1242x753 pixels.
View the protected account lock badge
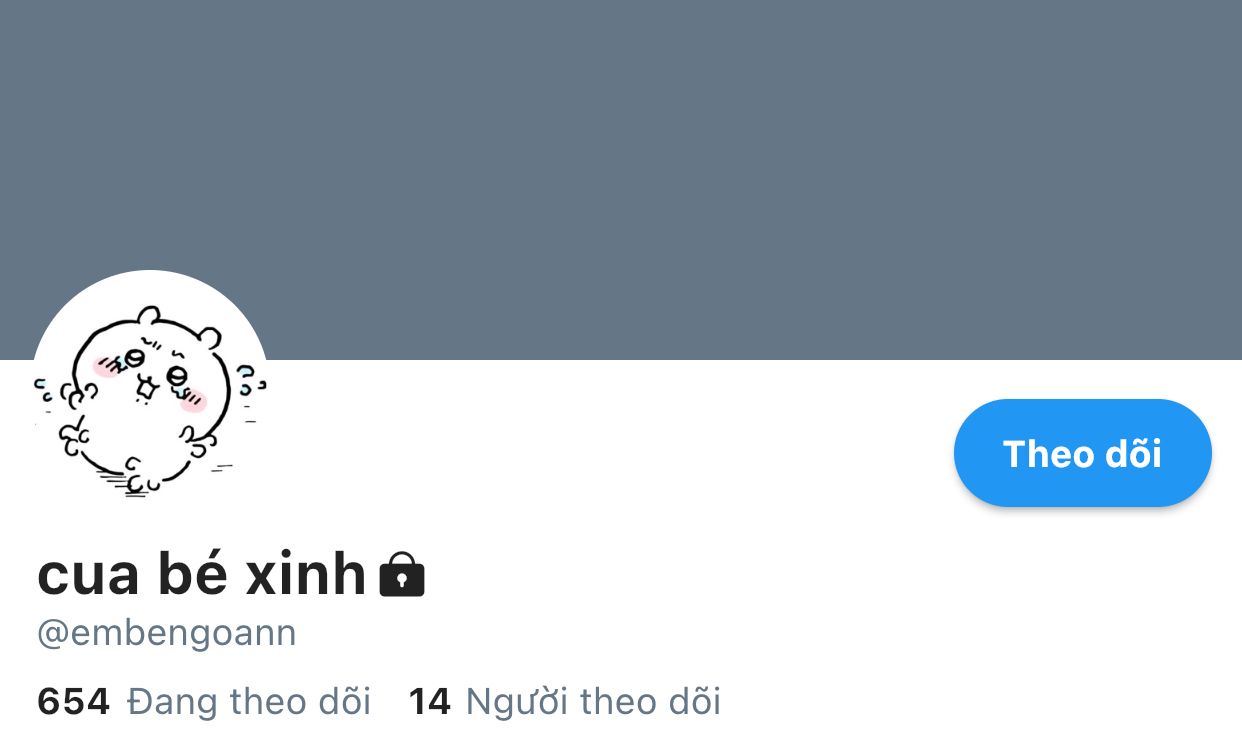coord(402,575)
